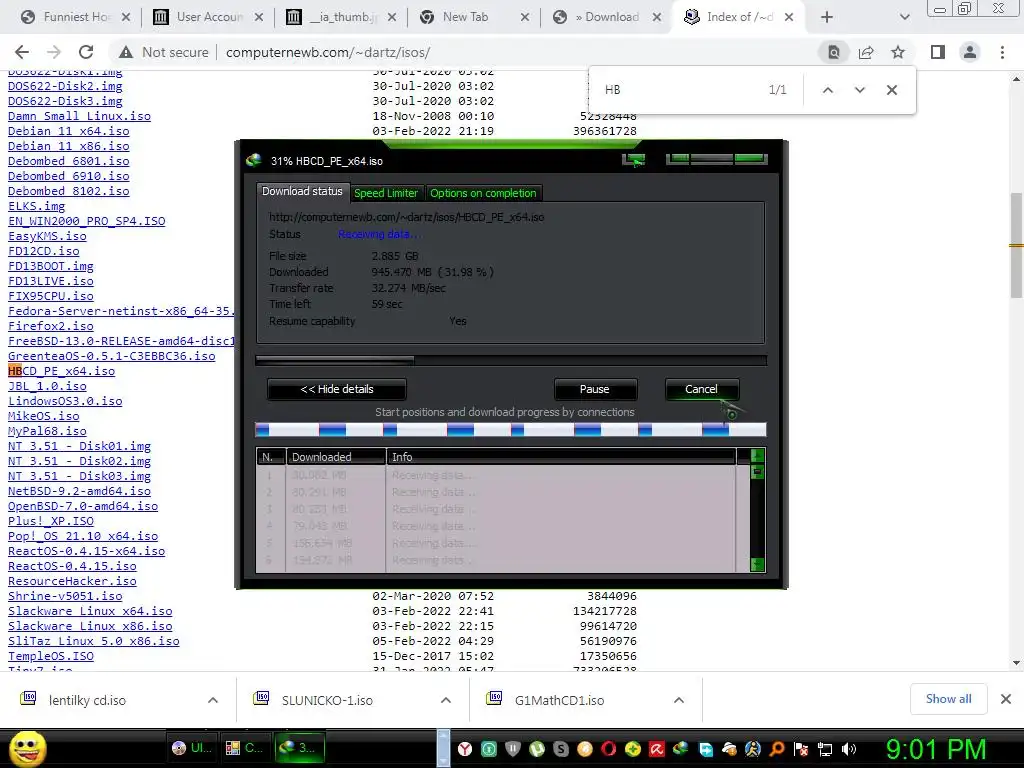1024x768 pixels.
Task: Click the gray S circle tray icon
Action: point(561,749)
